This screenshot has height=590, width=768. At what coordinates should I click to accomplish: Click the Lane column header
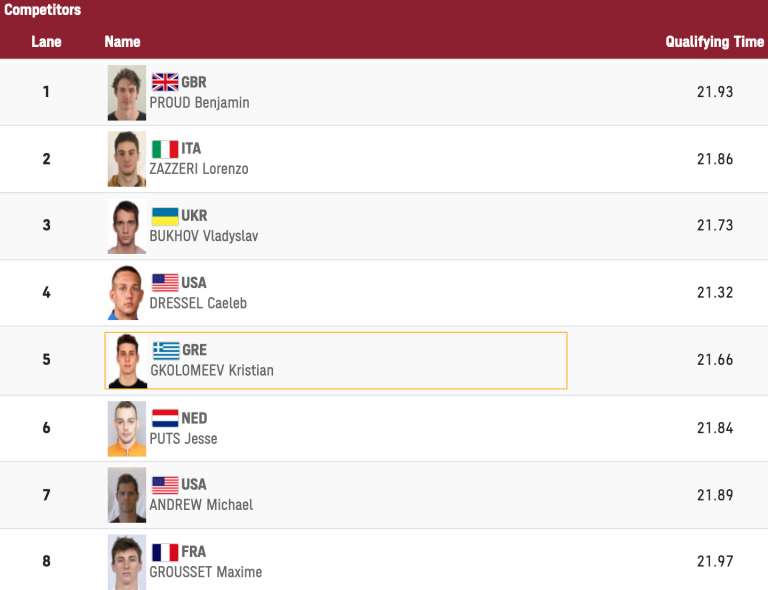[x=46, y=42]
